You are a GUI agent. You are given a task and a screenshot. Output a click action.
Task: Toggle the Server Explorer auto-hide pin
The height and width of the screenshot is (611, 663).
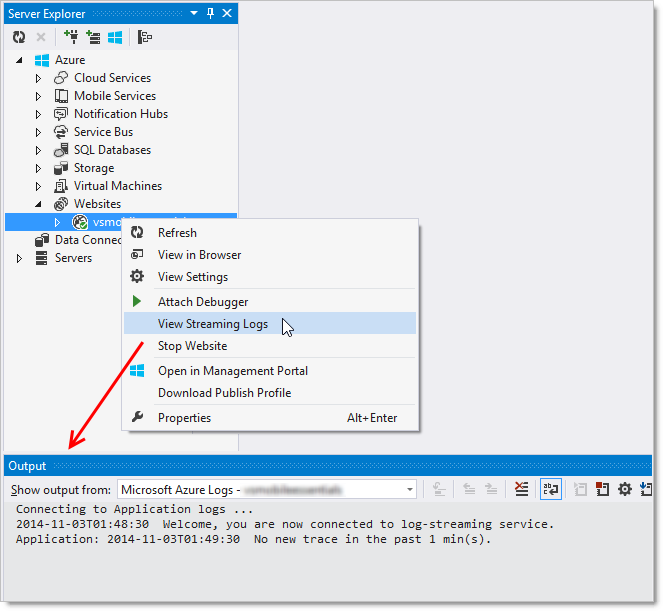(210, 13)
